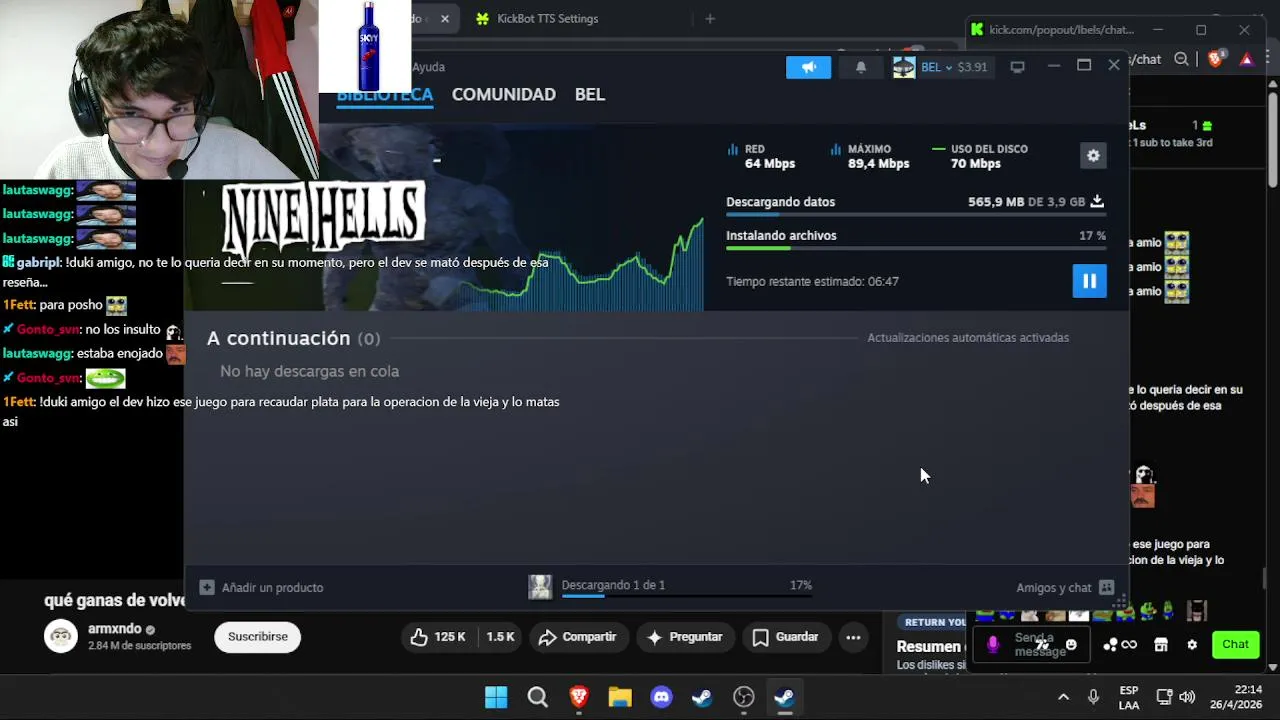Open OBS Studio from taskbar
The height and width of the screenshot is (720, 1280).
coord(743,697)
